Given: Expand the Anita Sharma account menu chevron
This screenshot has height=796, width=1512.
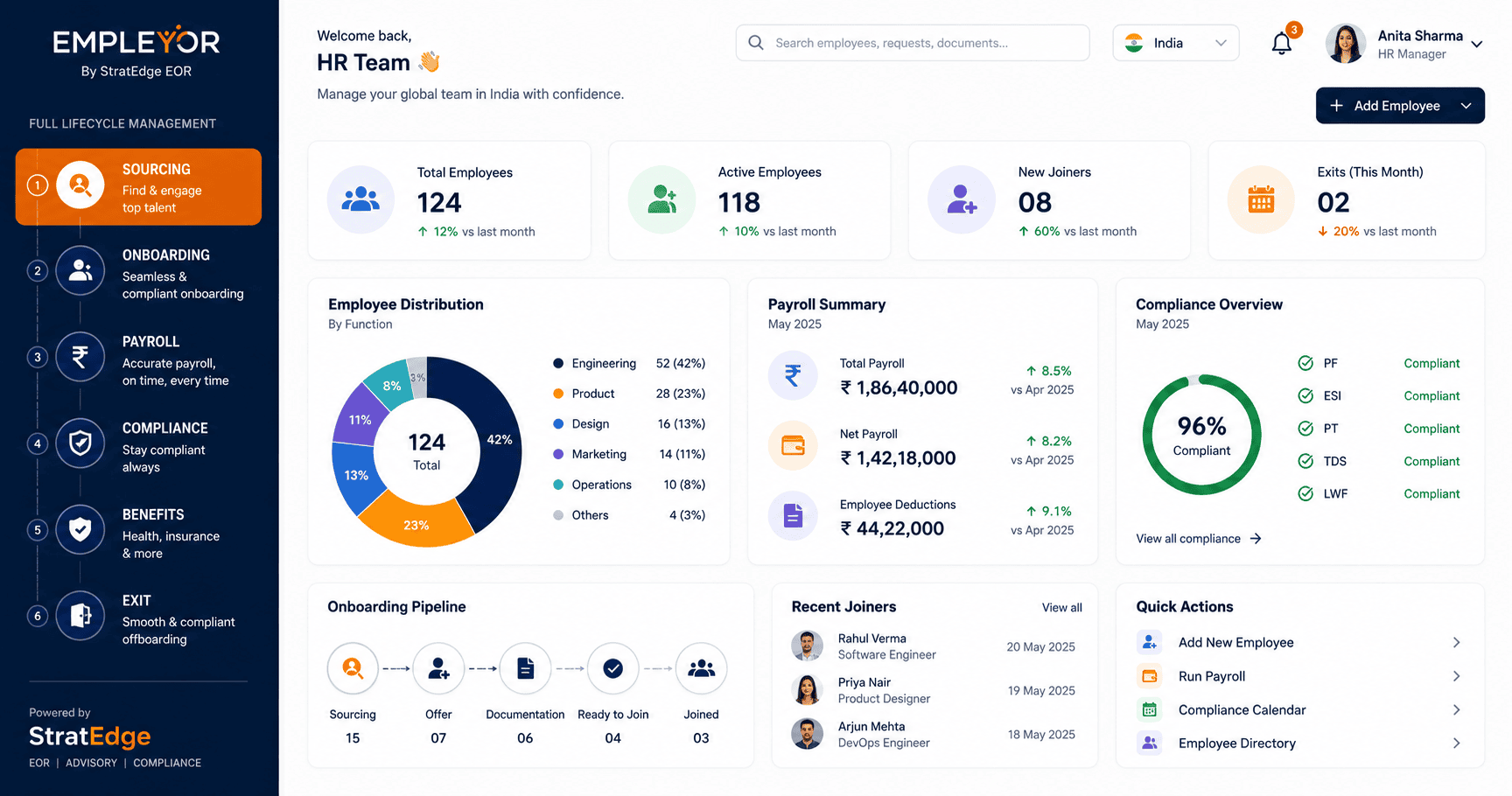Looking at the screenshot, I should pyautogui.click(x=1476, y=44).
